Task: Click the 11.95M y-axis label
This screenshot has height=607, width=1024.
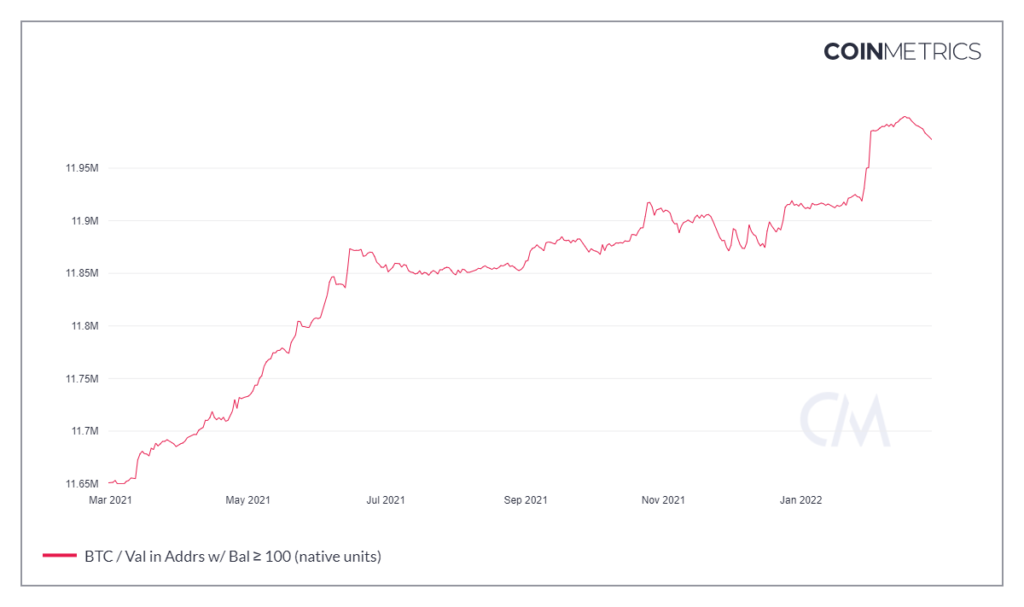Action: coord(81,168)
